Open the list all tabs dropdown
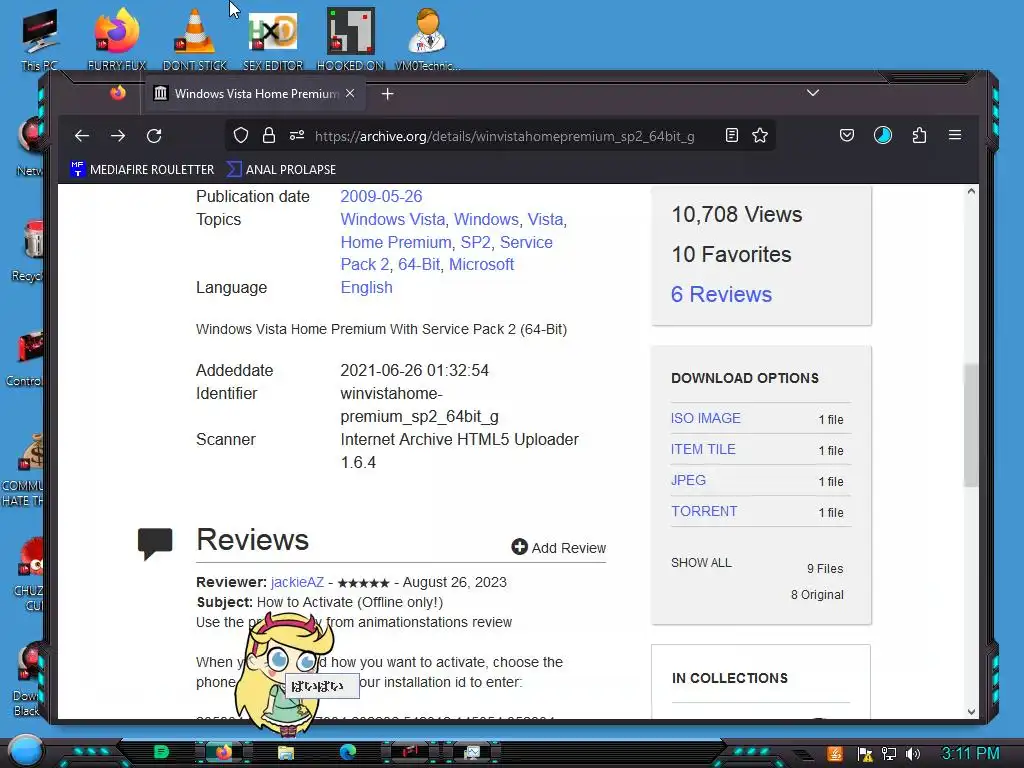Image resolution: width=1024 pixels, height=768 pixels. click(812, 93)
